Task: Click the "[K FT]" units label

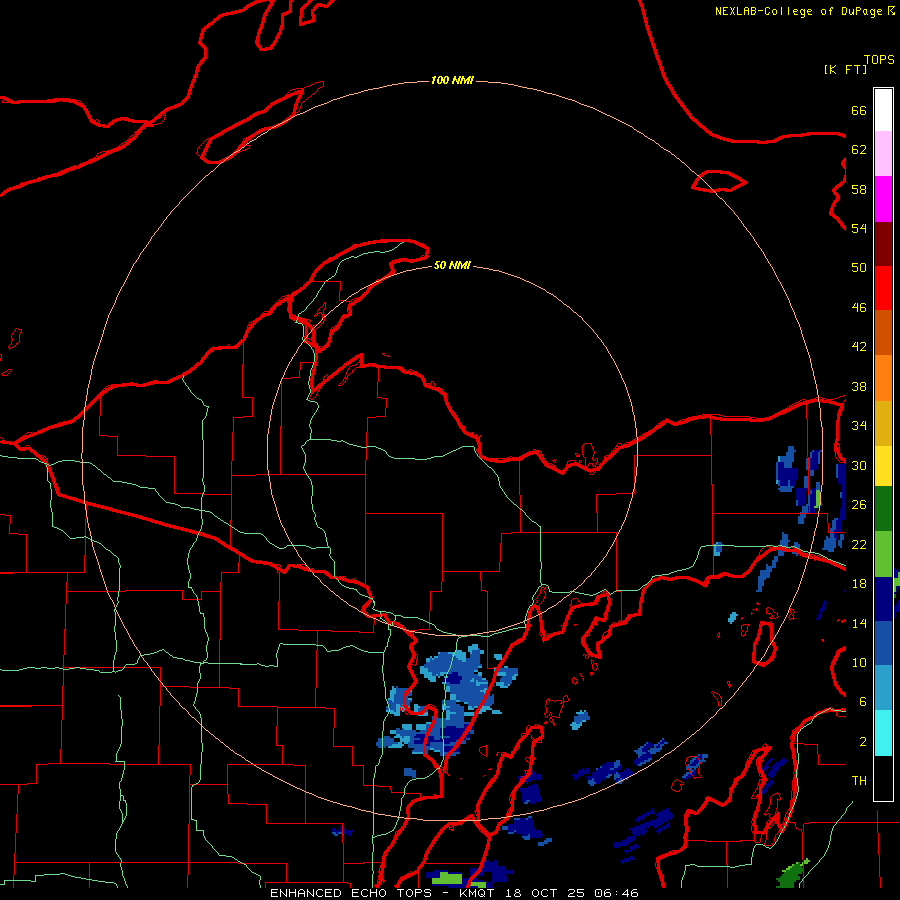Action: coord(845,69)
